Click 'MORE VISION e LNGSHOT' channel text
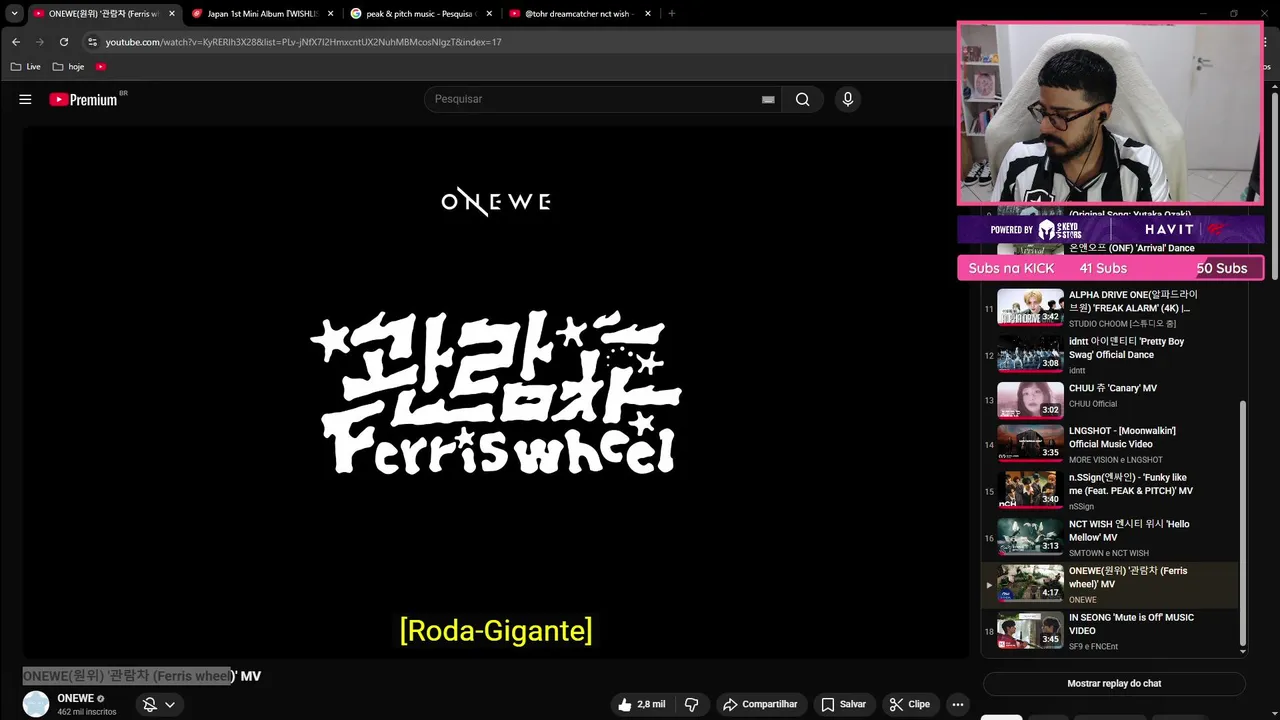 tap(1116, 460)
